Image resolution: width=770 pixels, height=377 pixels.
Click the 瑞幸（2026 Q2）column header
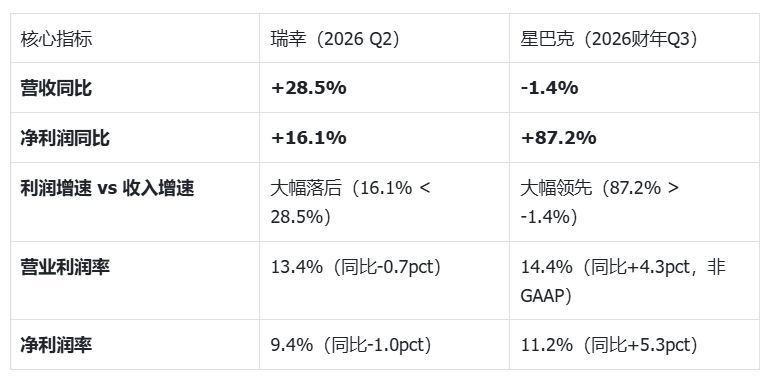(385, 38)
